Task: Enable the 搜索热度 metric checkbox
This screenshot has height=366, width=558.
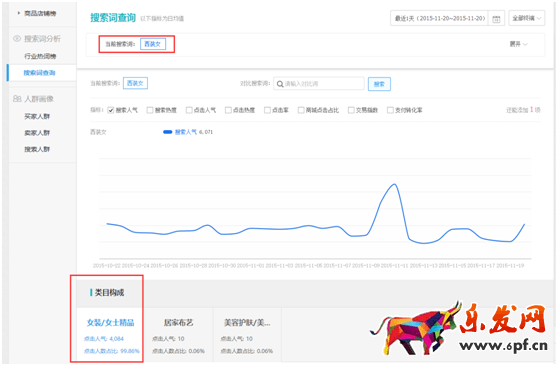Action: tap(150, 110)
